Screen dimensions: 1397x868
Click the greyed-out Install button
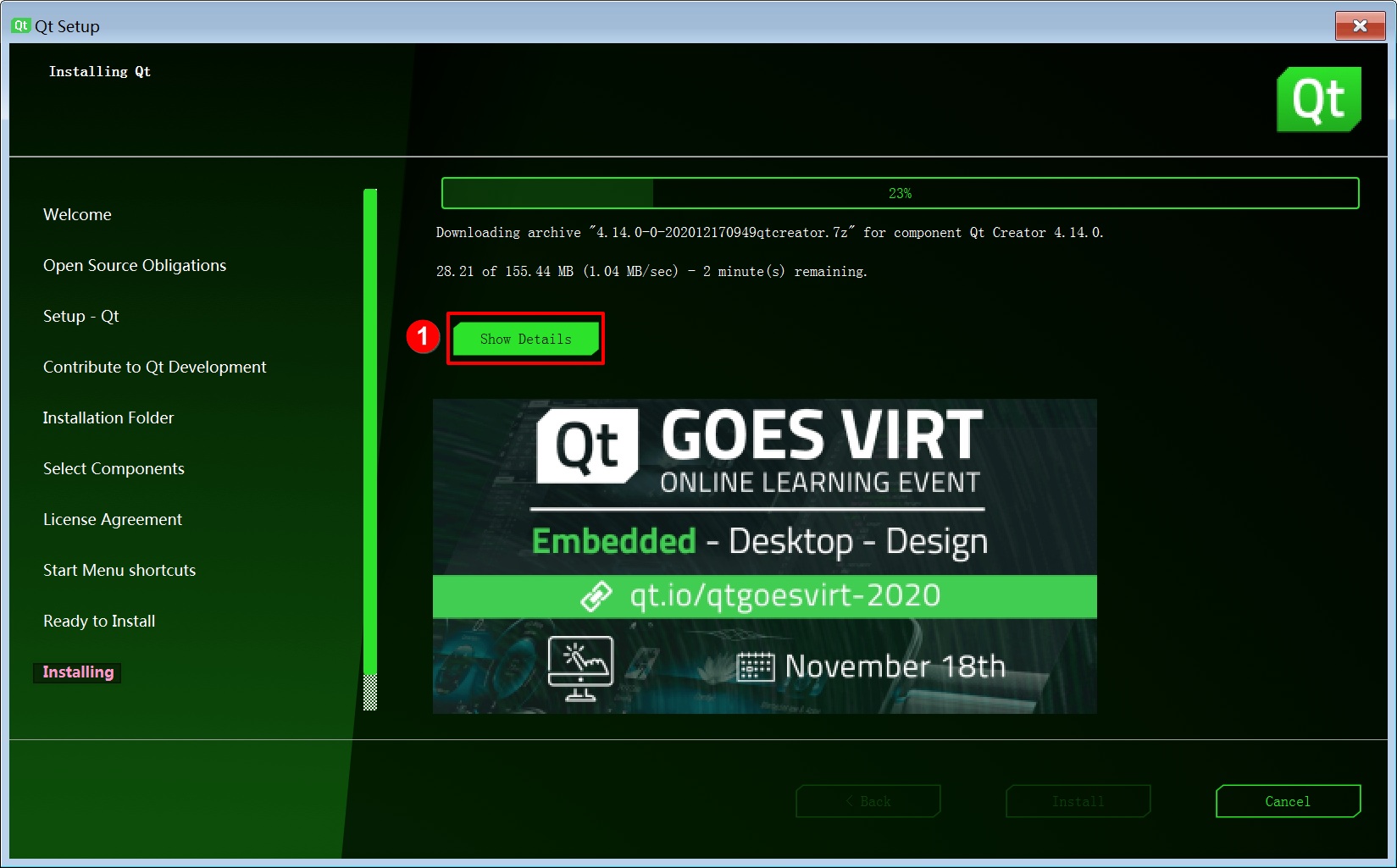pos(1078,801)
